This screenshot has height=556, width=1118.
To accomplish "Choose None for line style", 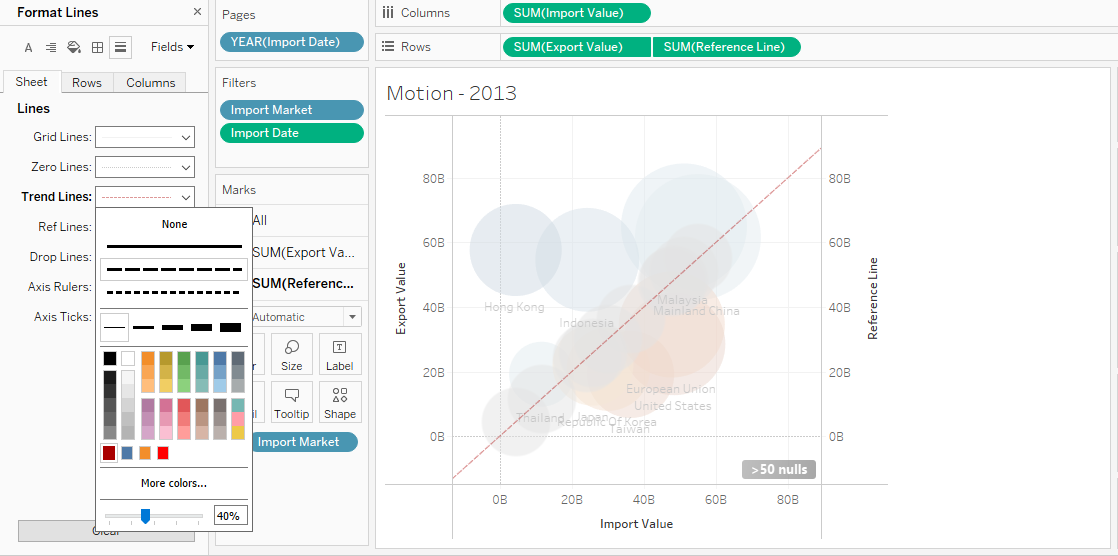I will (x=174, y=225).
